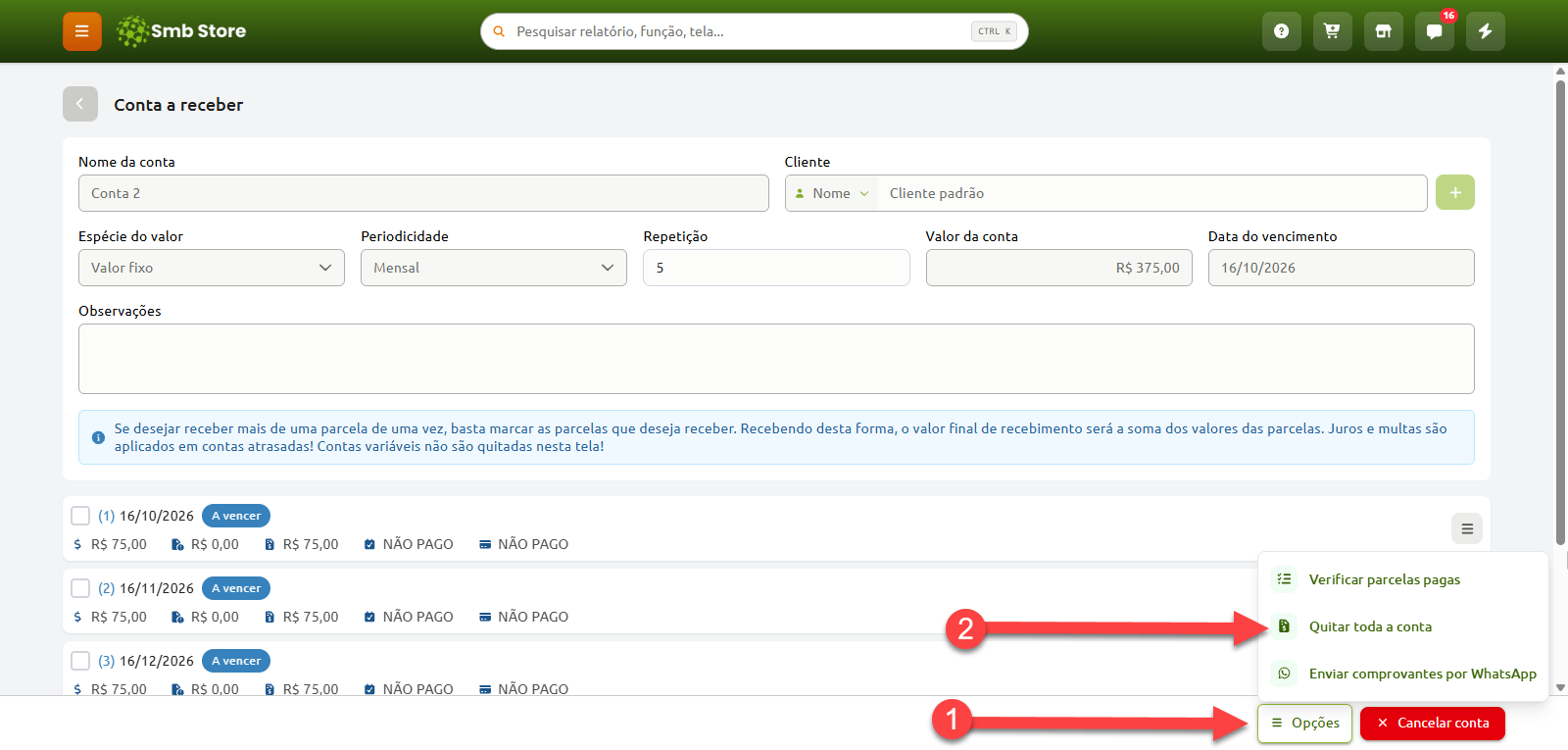Click the dollar icon of installment 16/11/2026
The height and width of the screenshot is (750, 1568).
(x=77, y=617)
